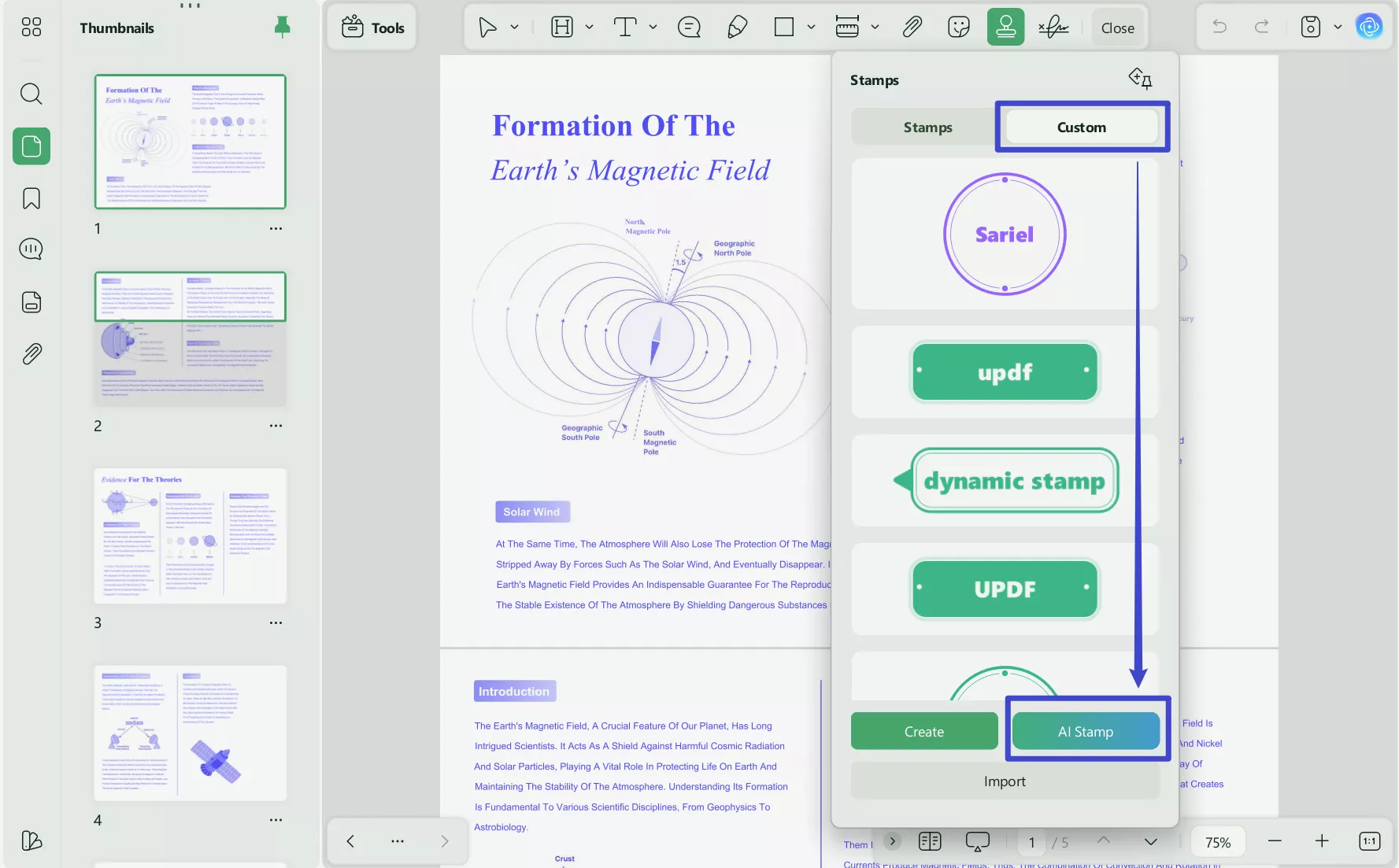Open the sticker tool
This screenshot has height=868, width=1399.
click(x=959, y=28)
